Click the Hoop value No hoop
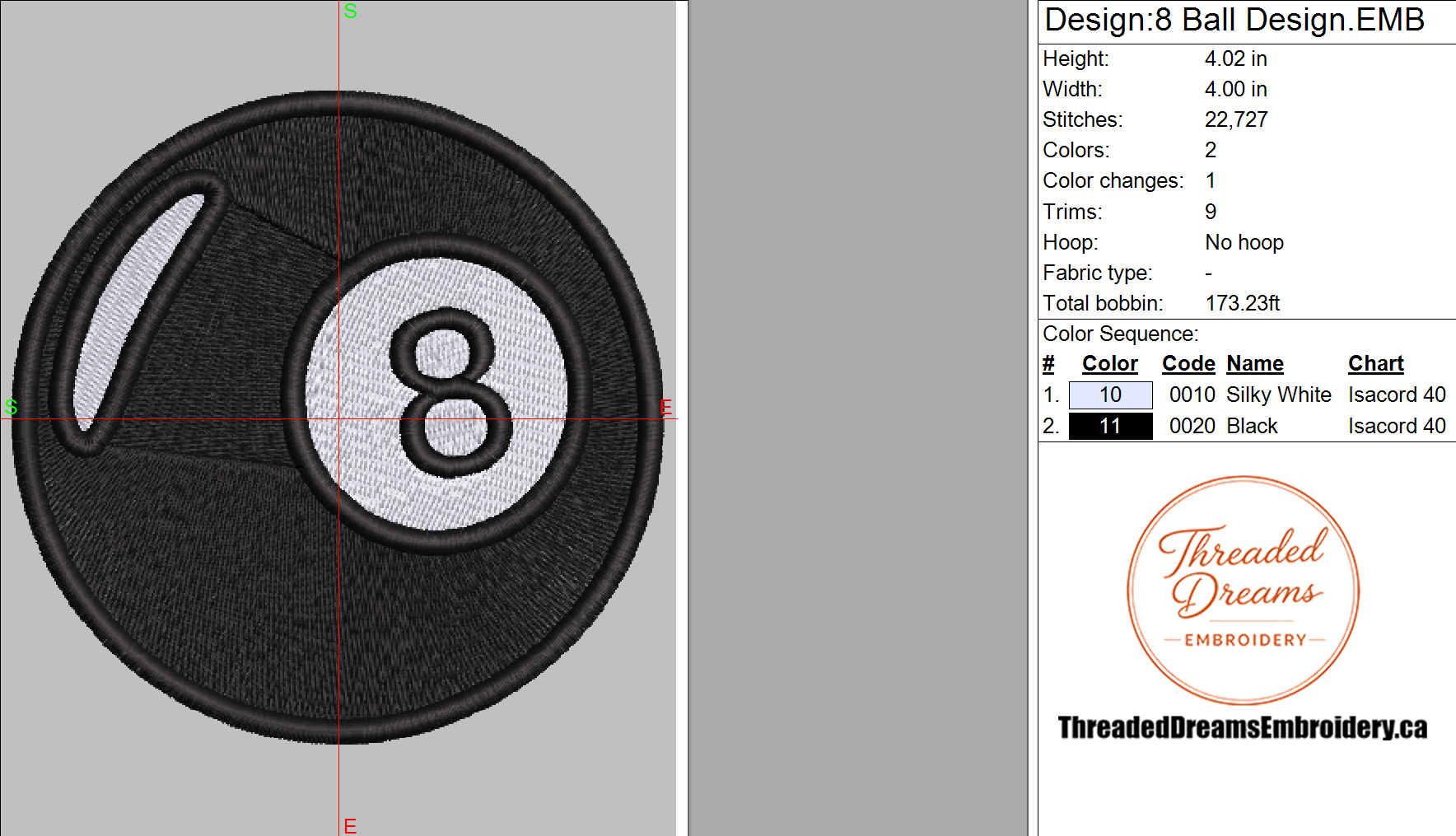1456x836 pixels. pyautogui.click(x=1244, y=243)
